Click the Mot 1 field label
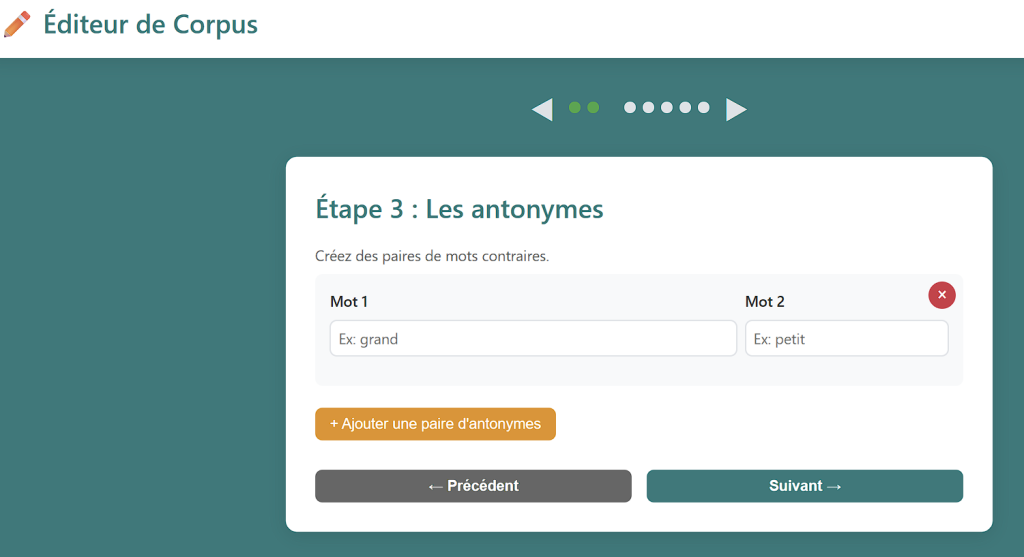This screenshot has height=557, width=1024. tap(349, 302)
